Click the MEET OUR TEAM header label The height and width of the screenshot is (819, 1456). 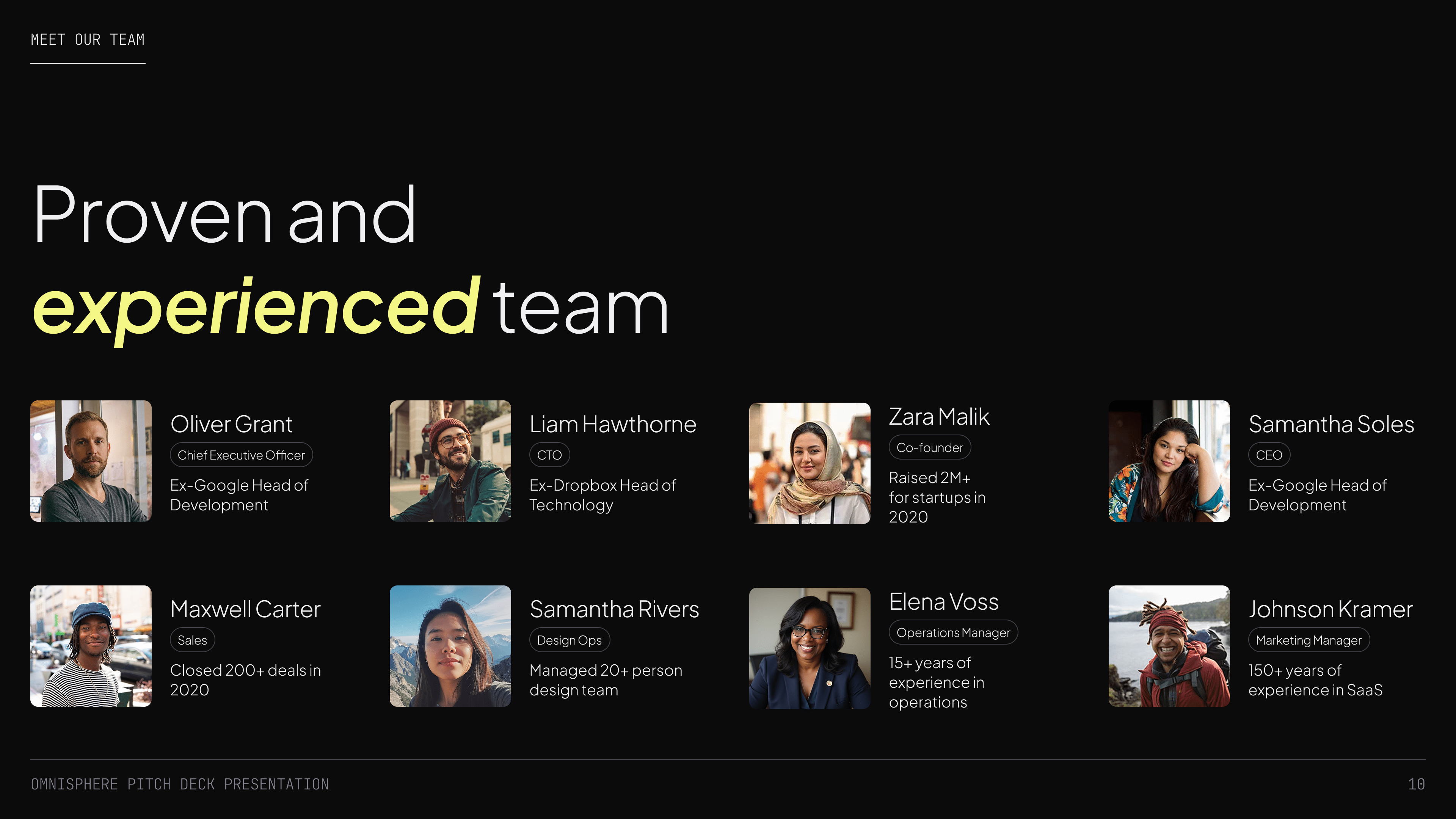point(88,39)
